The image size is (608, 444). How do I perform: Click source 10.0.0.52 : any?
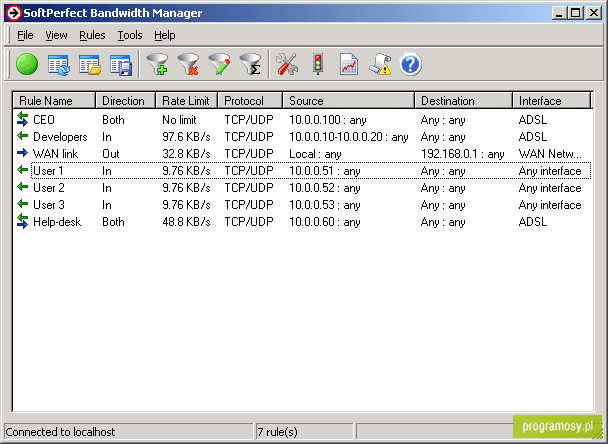325,188
